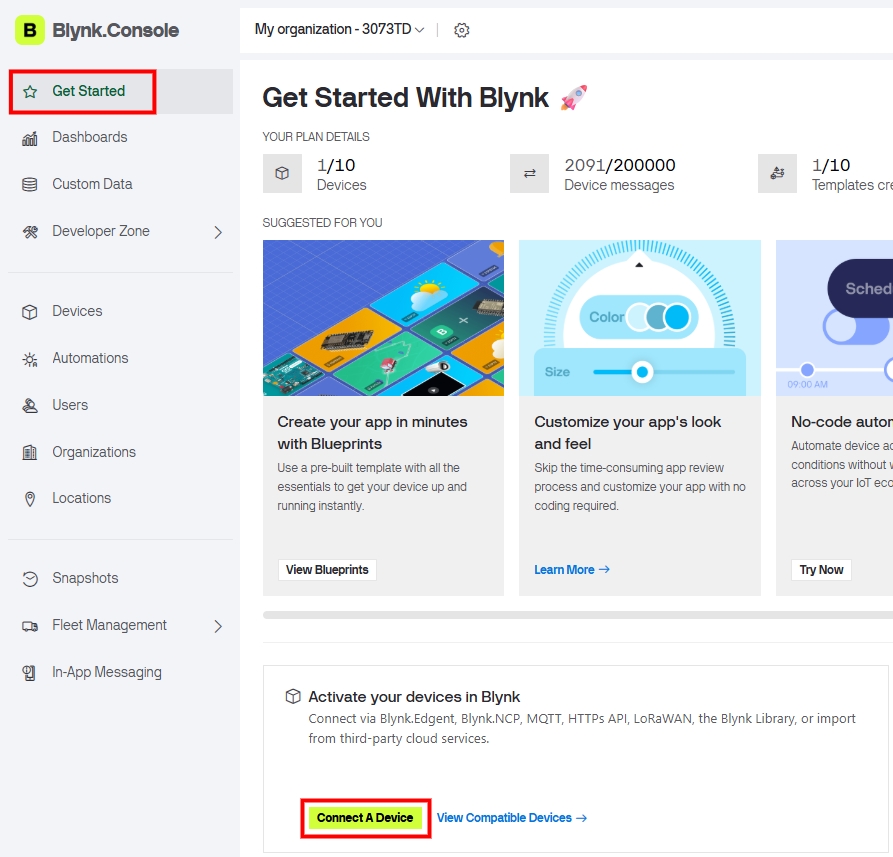
Task: Click the Connect A Device button
Action: (x=365, y=817)
